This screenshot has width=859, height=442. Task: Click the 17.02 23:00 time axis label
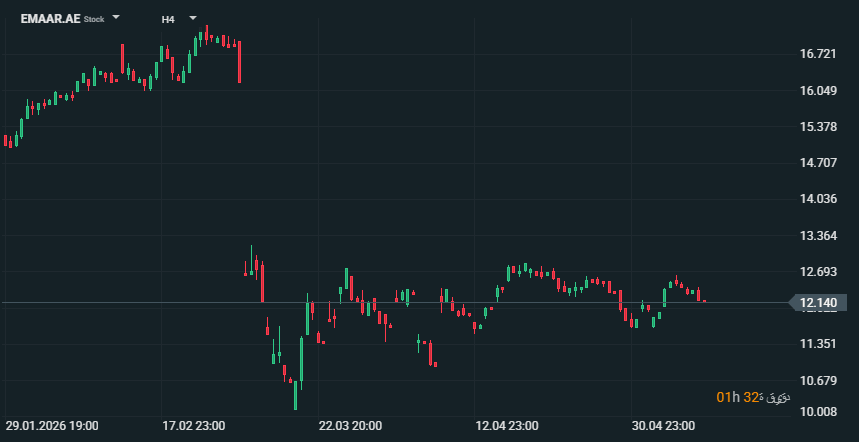[x=193, y=426]
